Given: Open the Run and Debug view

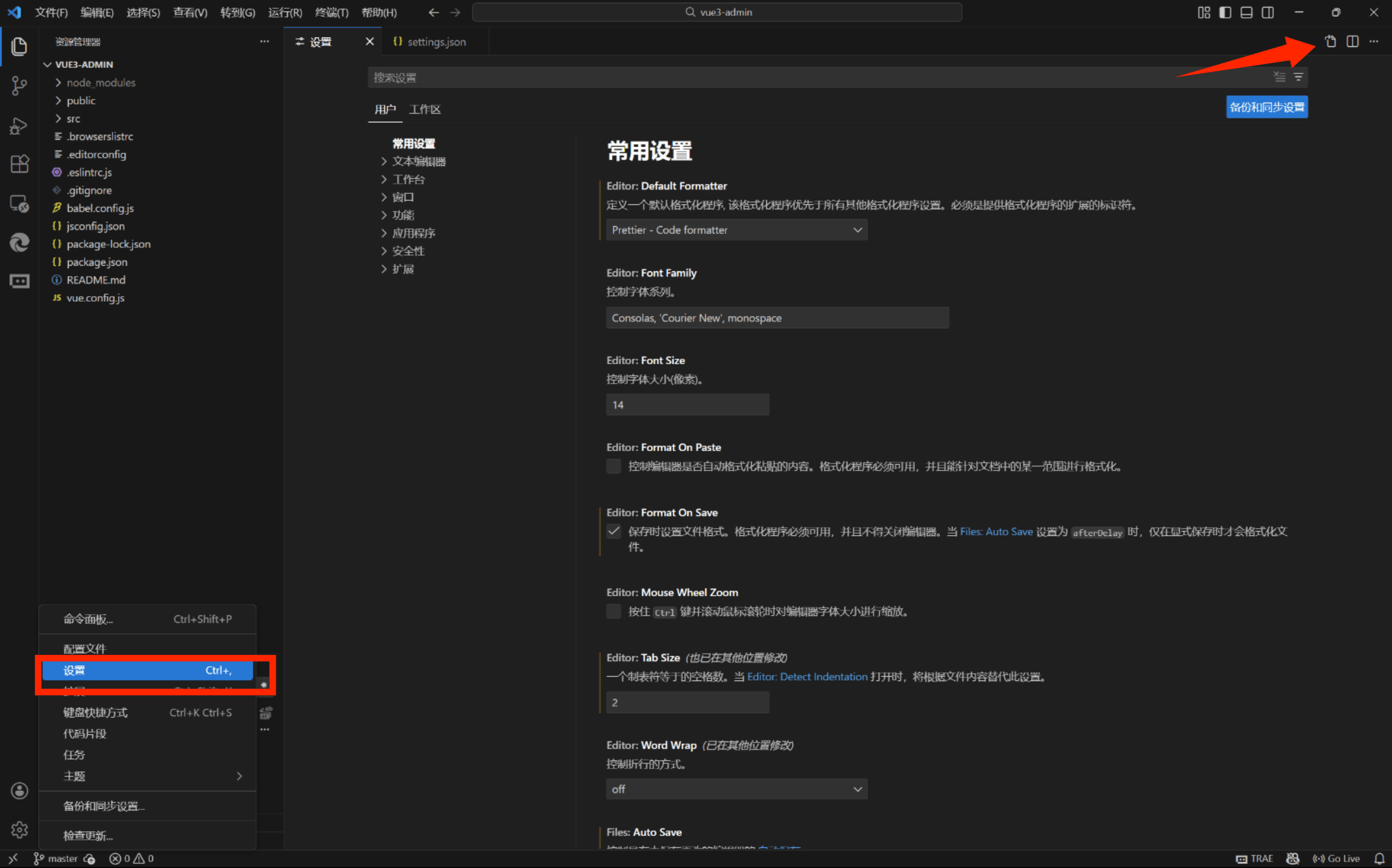Looking at the screenshot, I should (20, 126).
